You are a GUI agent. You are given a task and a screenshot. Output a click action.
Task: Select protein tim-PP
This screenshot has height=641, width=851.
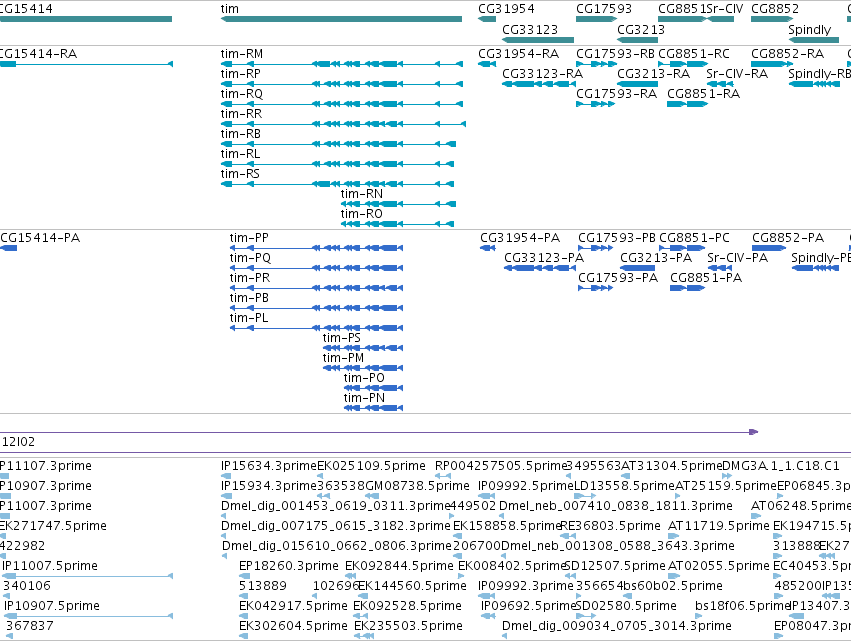tap(316, 248)
